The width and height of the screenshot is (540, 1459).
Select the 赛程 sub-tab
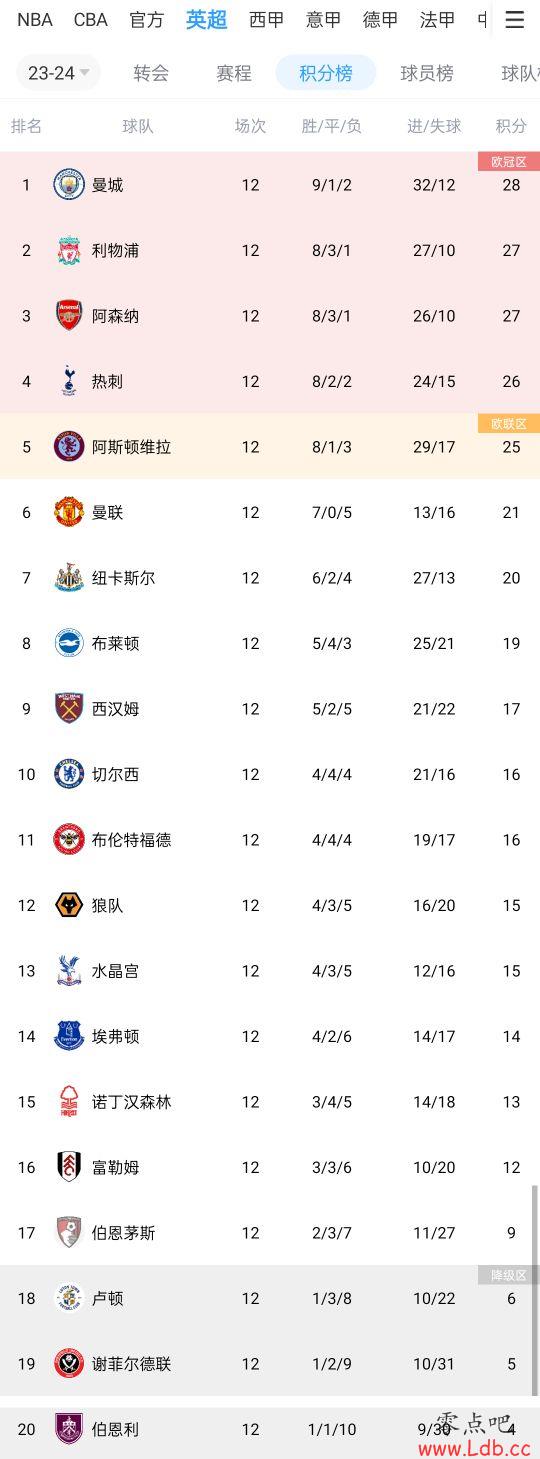234,73
